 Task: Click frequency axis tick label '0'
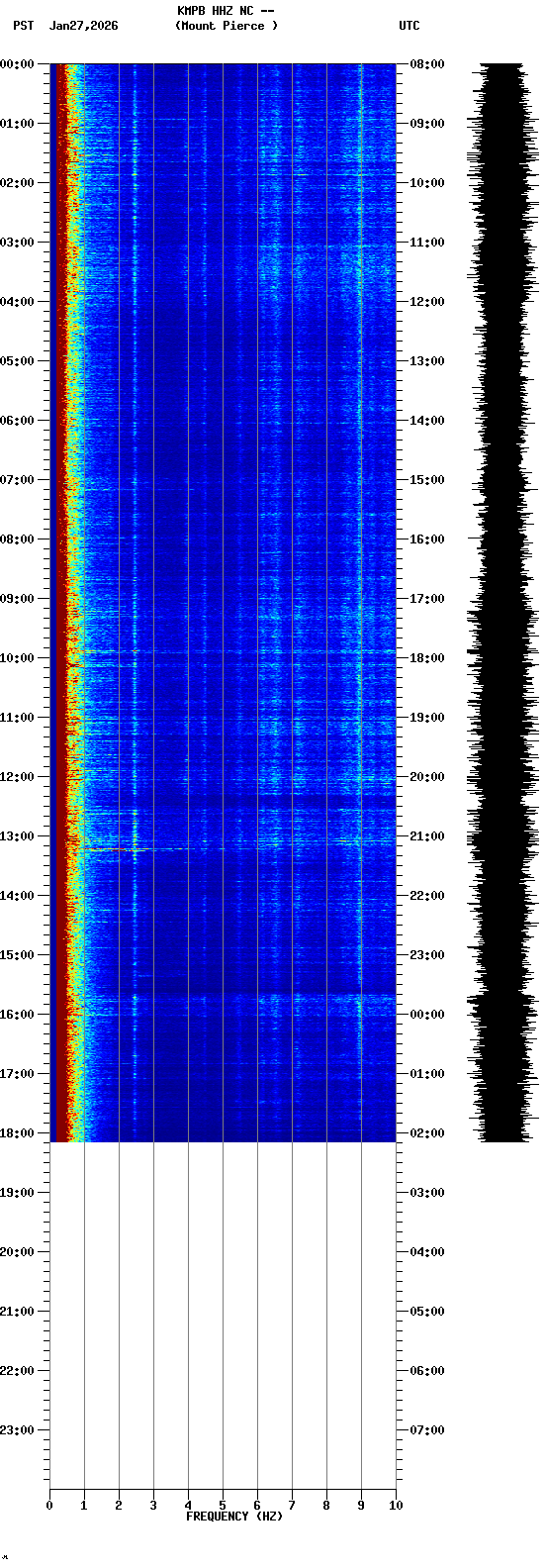click(x=49, y=1506)
